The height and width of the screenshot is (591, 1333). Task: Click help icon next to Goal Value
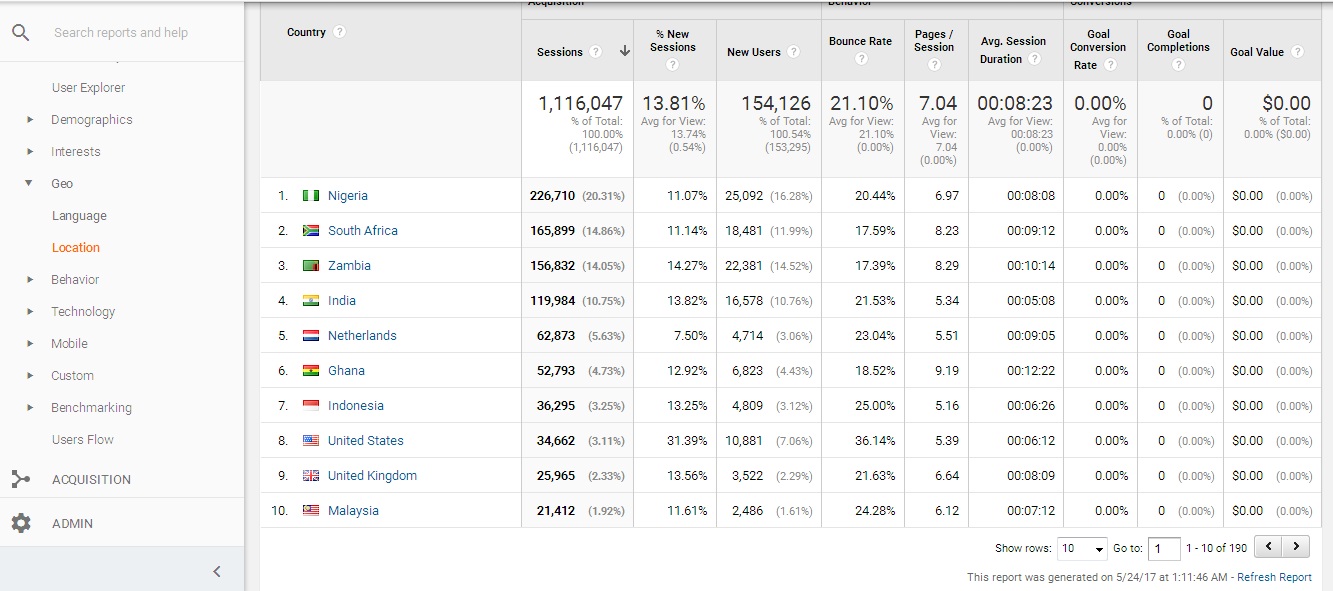point(1297,52)
